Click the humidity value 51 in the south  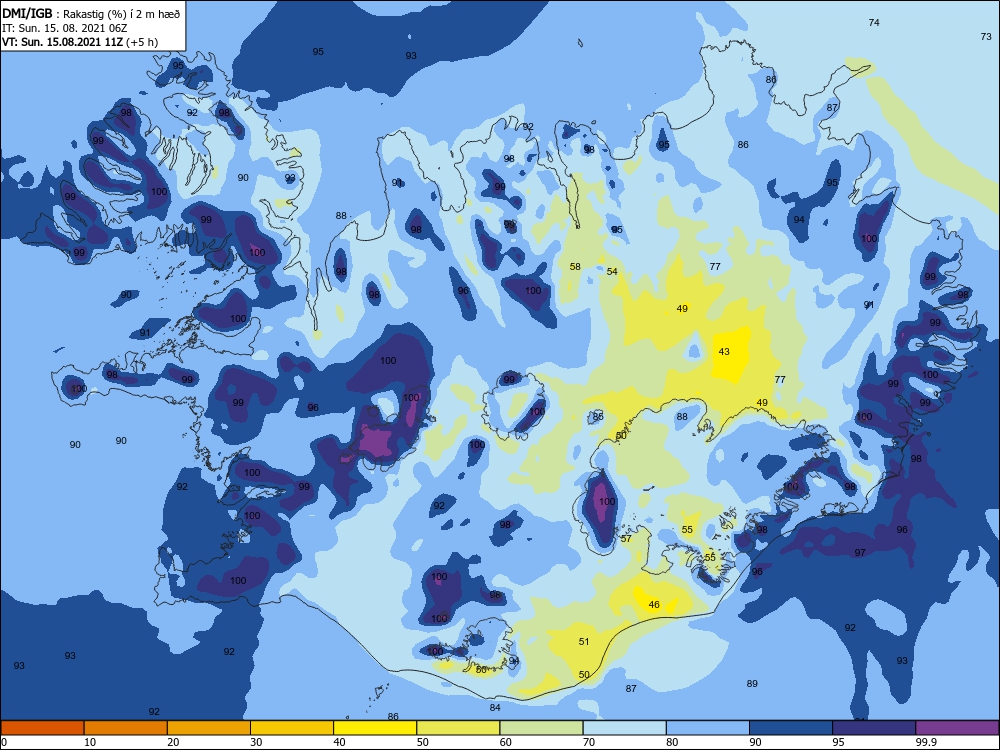click(584, 642)
